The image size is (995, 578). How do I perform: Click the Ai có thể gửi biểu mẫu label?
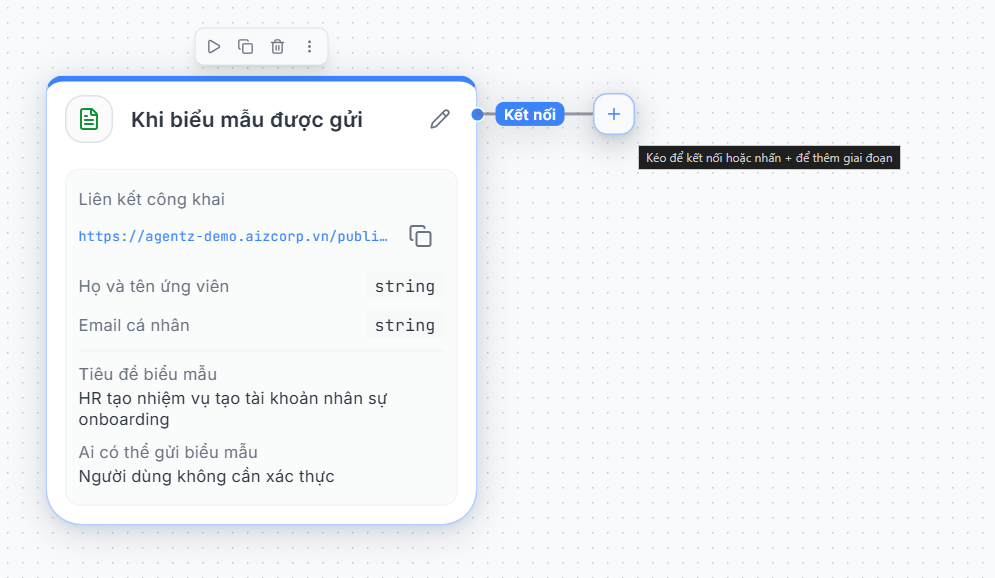(x=168, y=452)
